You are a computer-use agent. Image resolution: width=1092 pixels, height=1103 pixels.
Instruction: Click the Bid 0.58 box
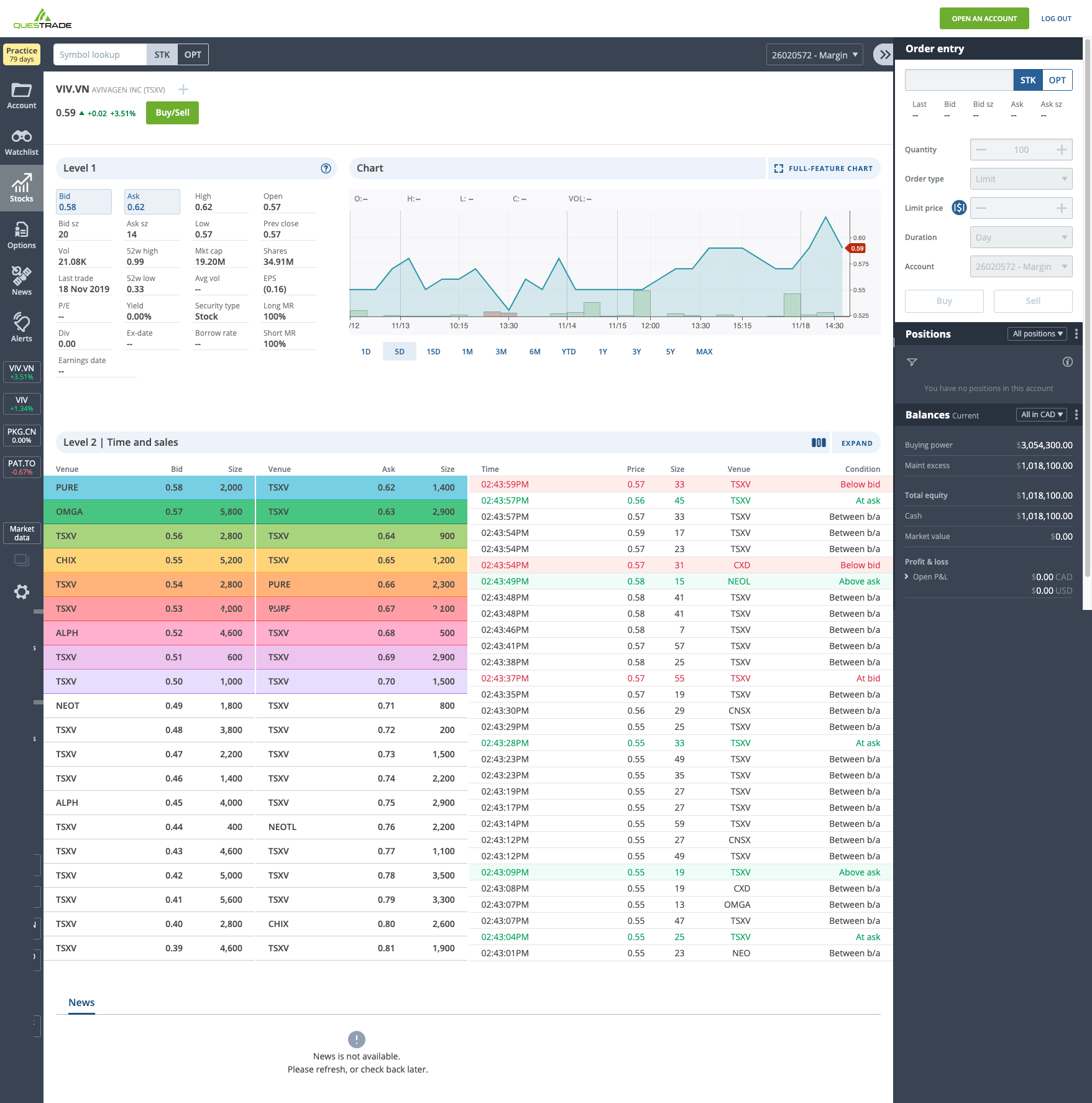click(x=84, y=201)
